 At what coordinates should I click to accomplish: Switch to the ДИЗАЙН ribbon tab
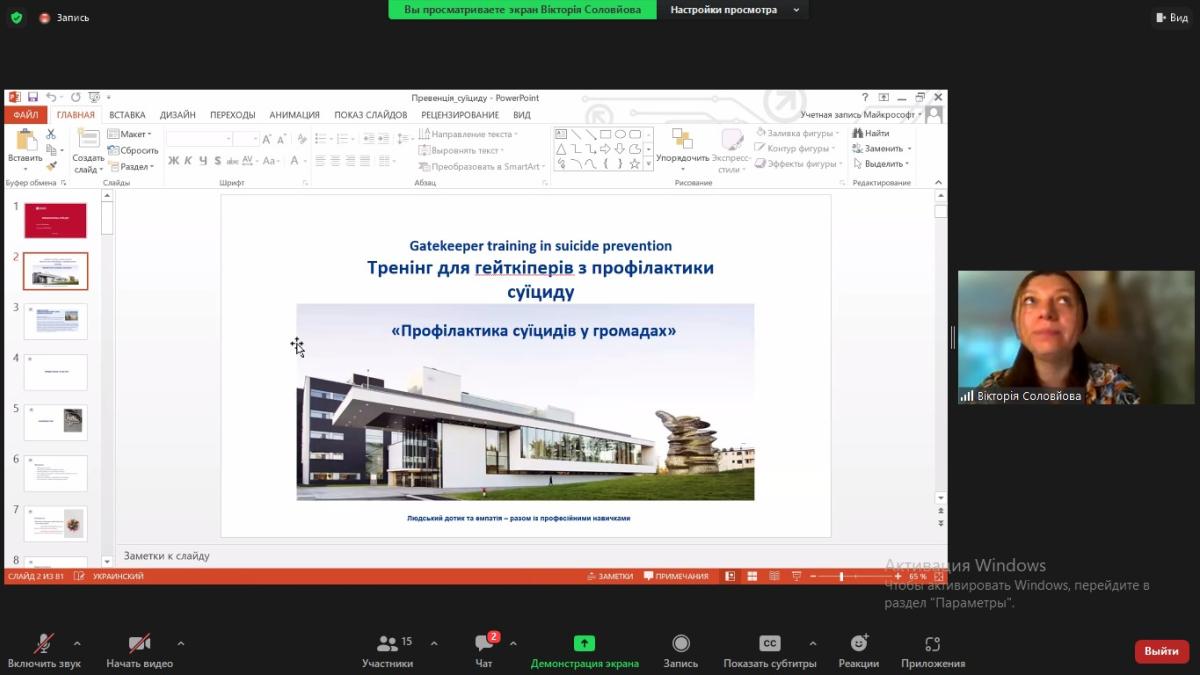[178, 115]
